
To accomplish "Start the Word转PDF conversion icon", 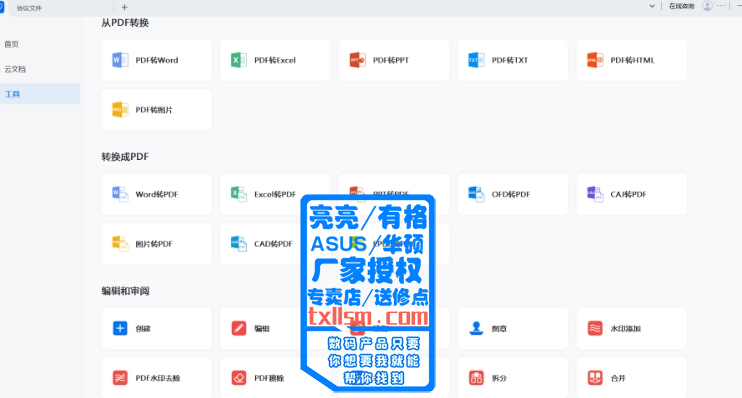I will point(120,194).
